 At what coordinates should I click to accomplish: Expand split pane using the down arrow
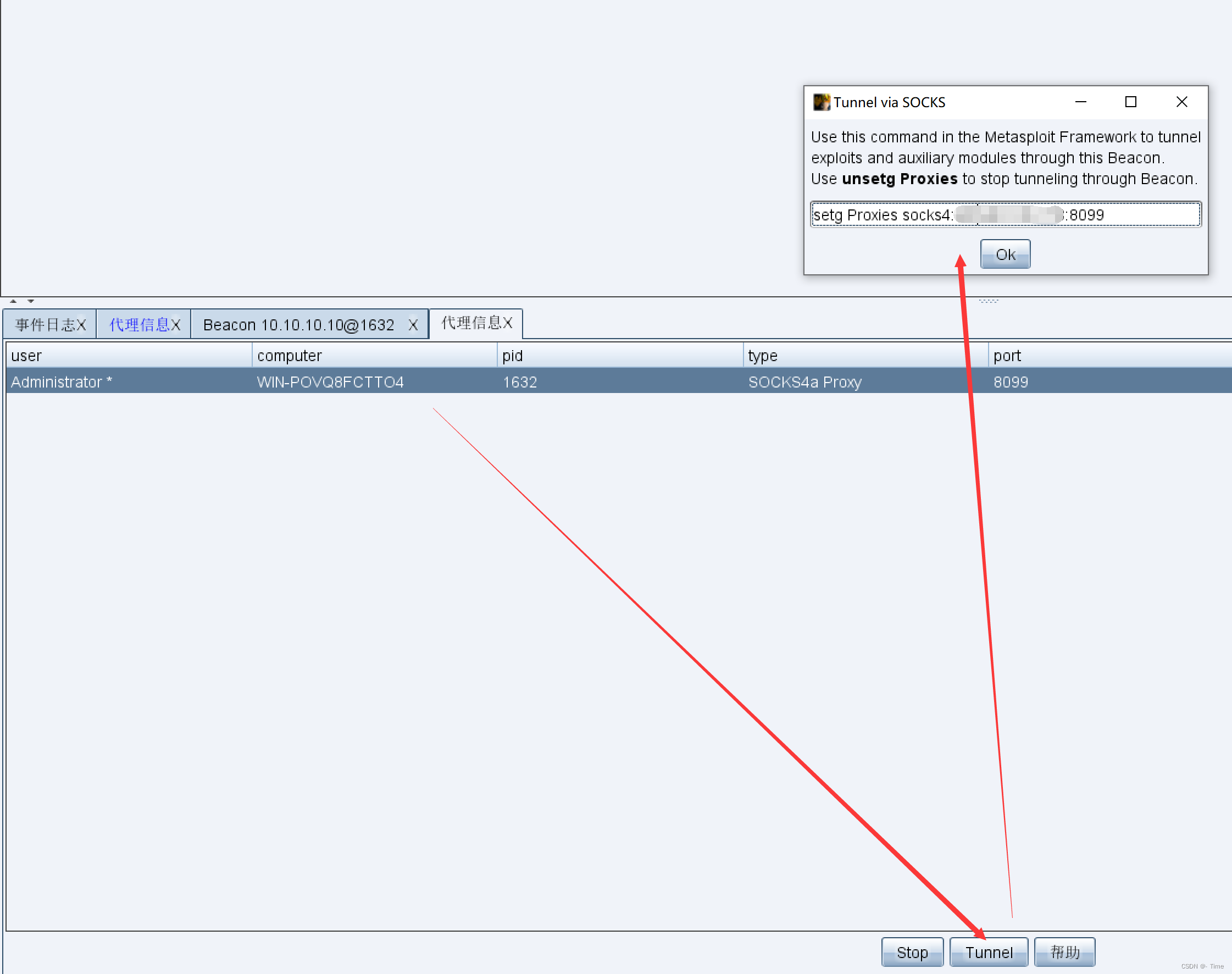point(31,301)
